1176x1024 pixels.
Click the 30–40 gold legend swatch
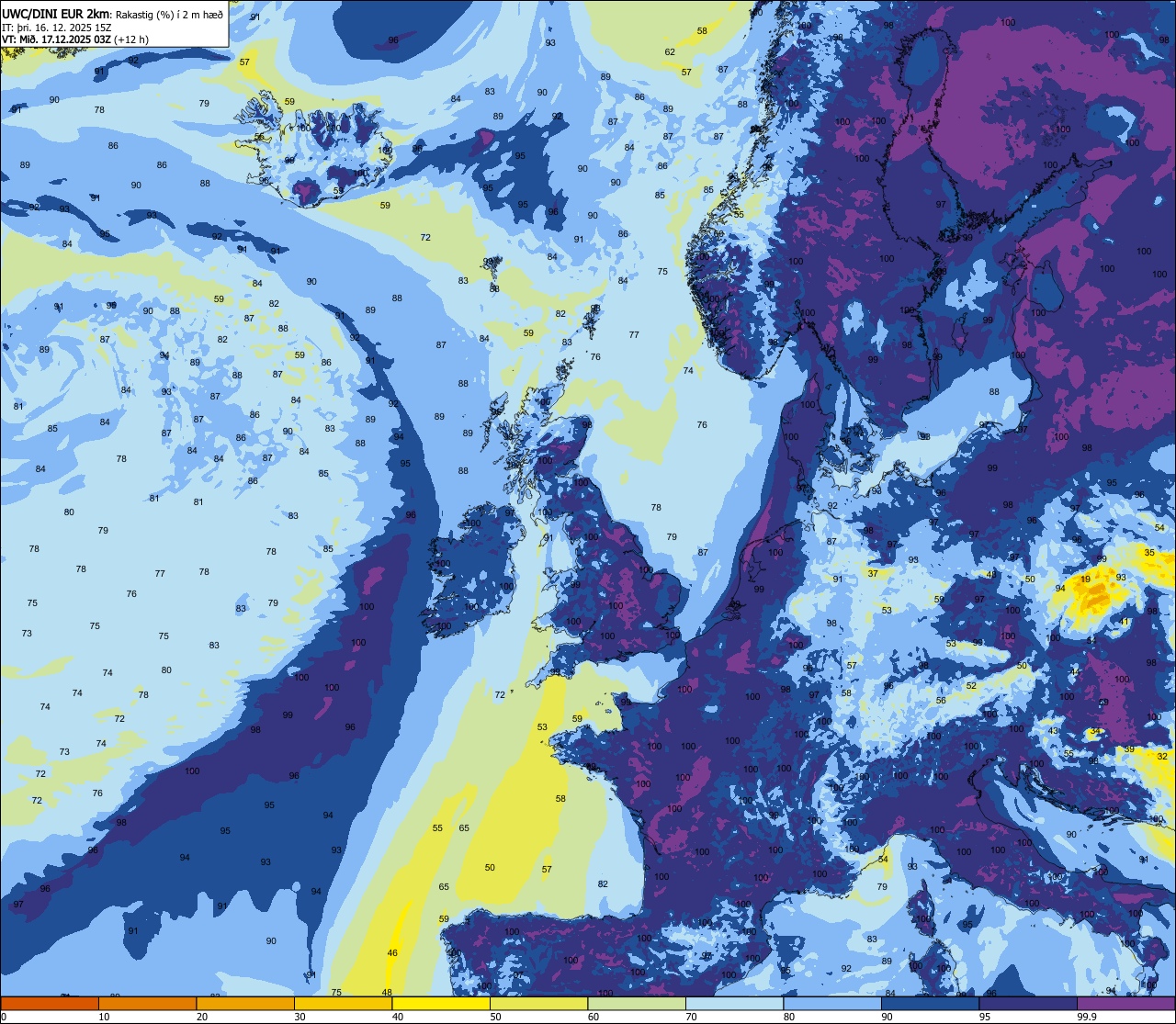(343, 1003)
